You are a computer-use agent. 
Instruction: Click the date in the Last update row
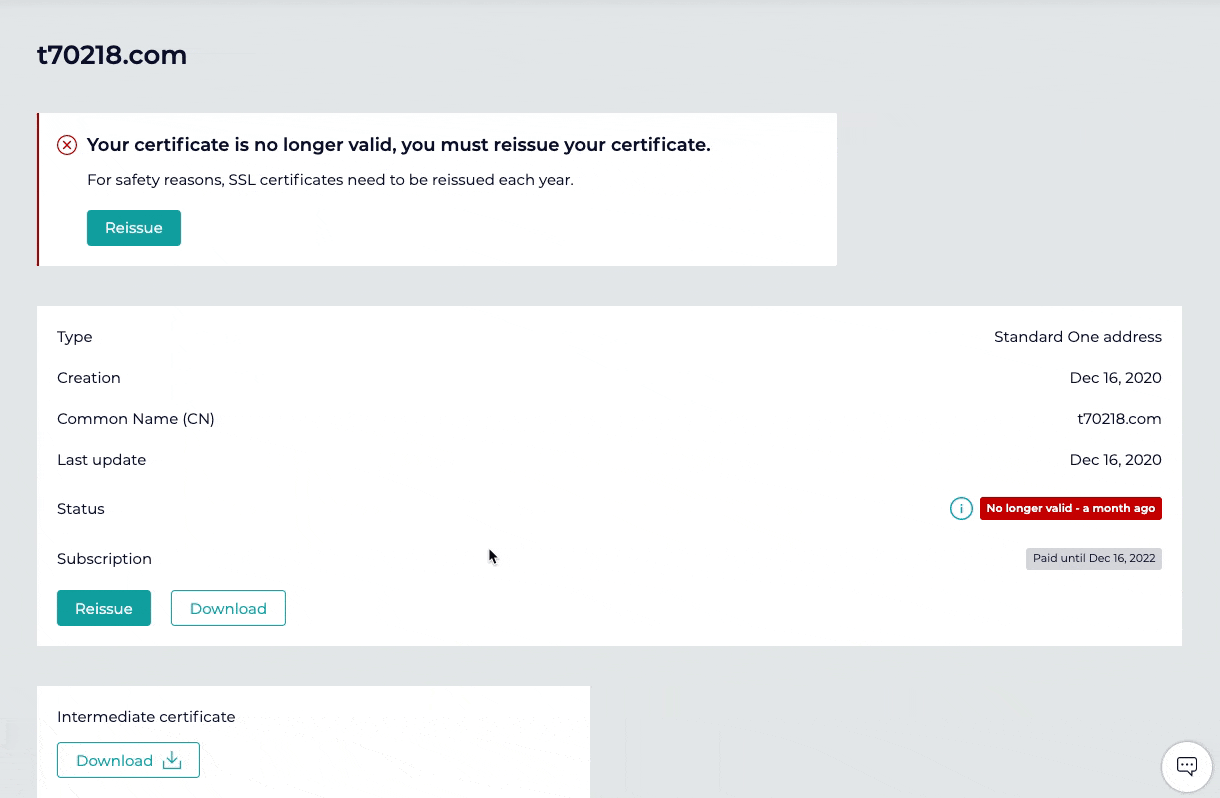[1115, 460]
